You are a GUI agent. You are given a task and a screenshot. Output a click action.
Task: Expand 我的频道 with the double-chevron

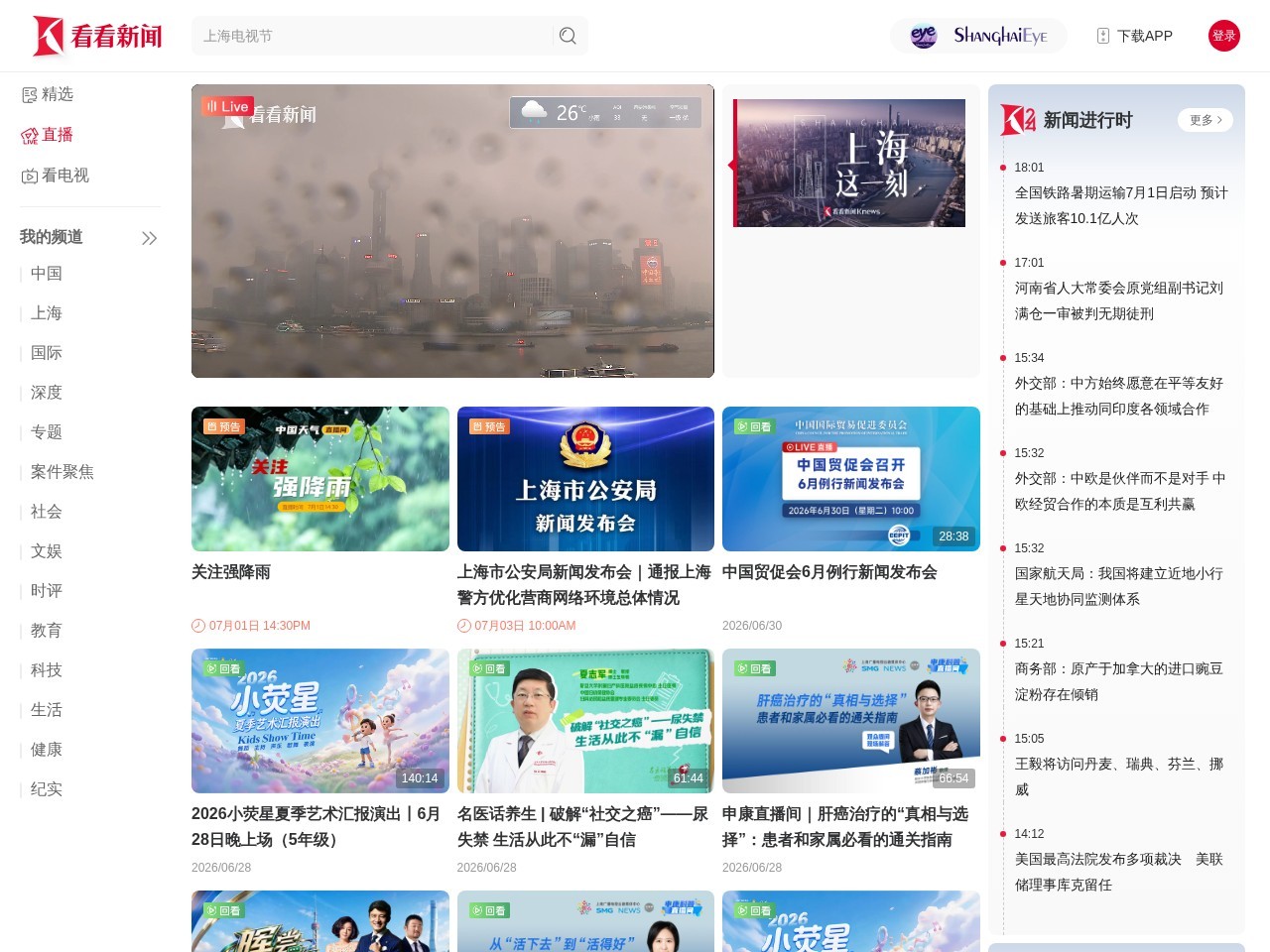[x=149, y=238]
